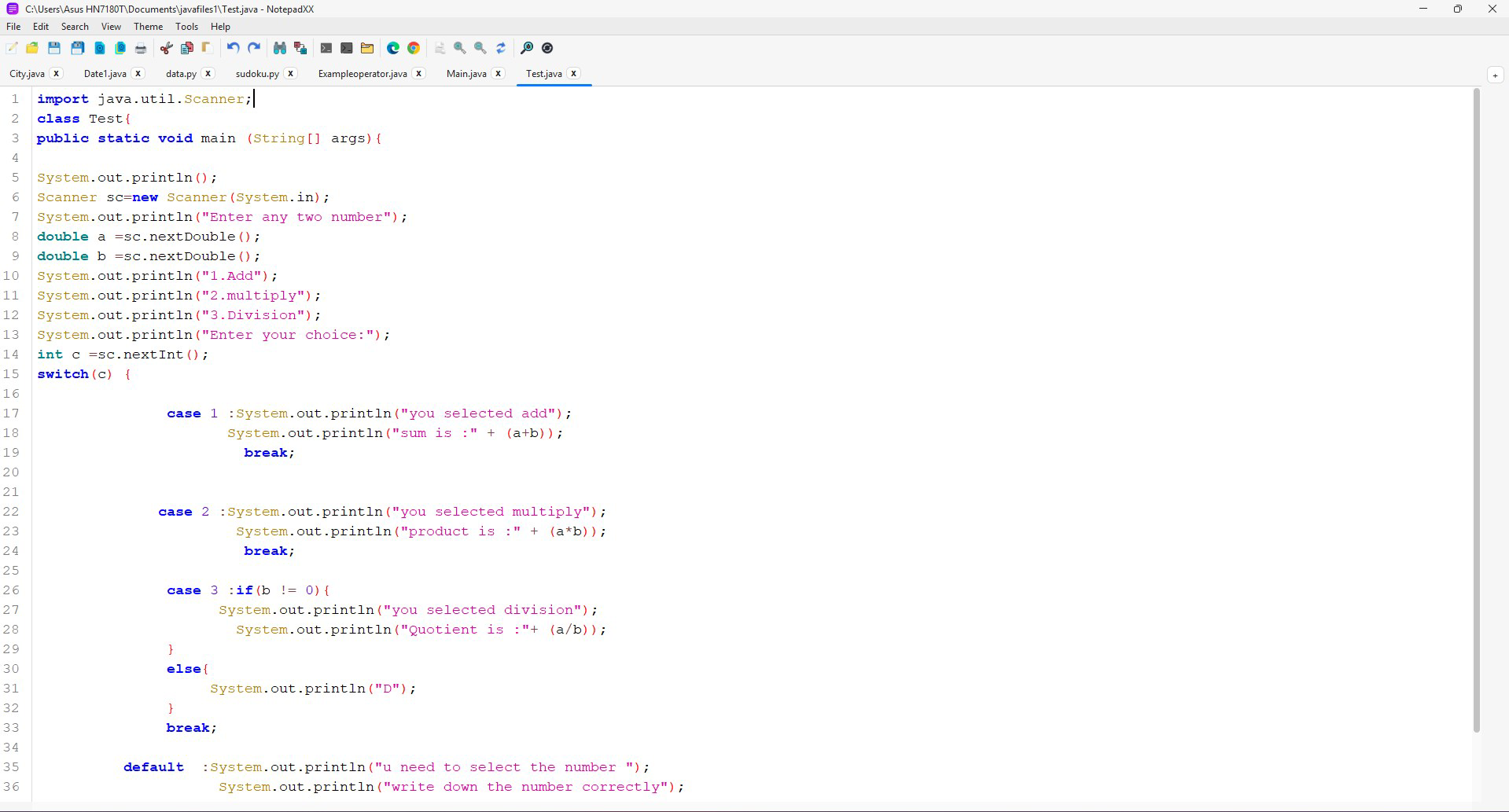
Task: Click the stacked blue close-all documents icon
Action: pyautogui.click(x=120, y=48)
